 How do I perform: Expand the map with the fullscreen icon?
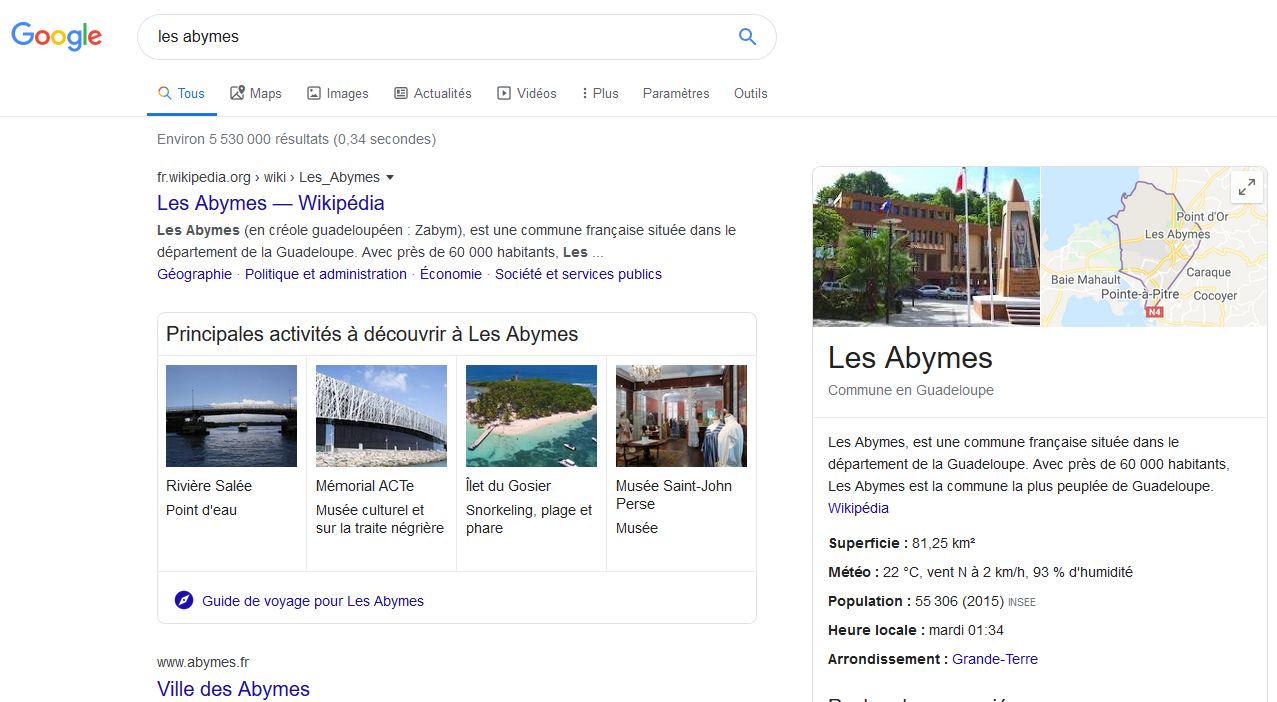1246,187
